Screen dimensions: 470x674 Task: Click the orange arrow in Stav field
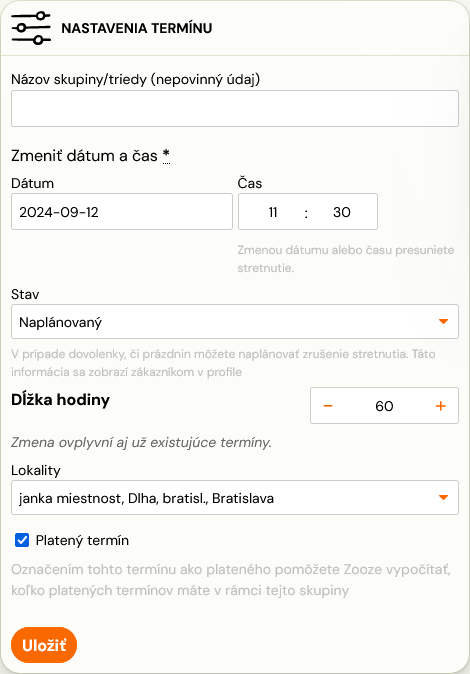click(443, 322)
